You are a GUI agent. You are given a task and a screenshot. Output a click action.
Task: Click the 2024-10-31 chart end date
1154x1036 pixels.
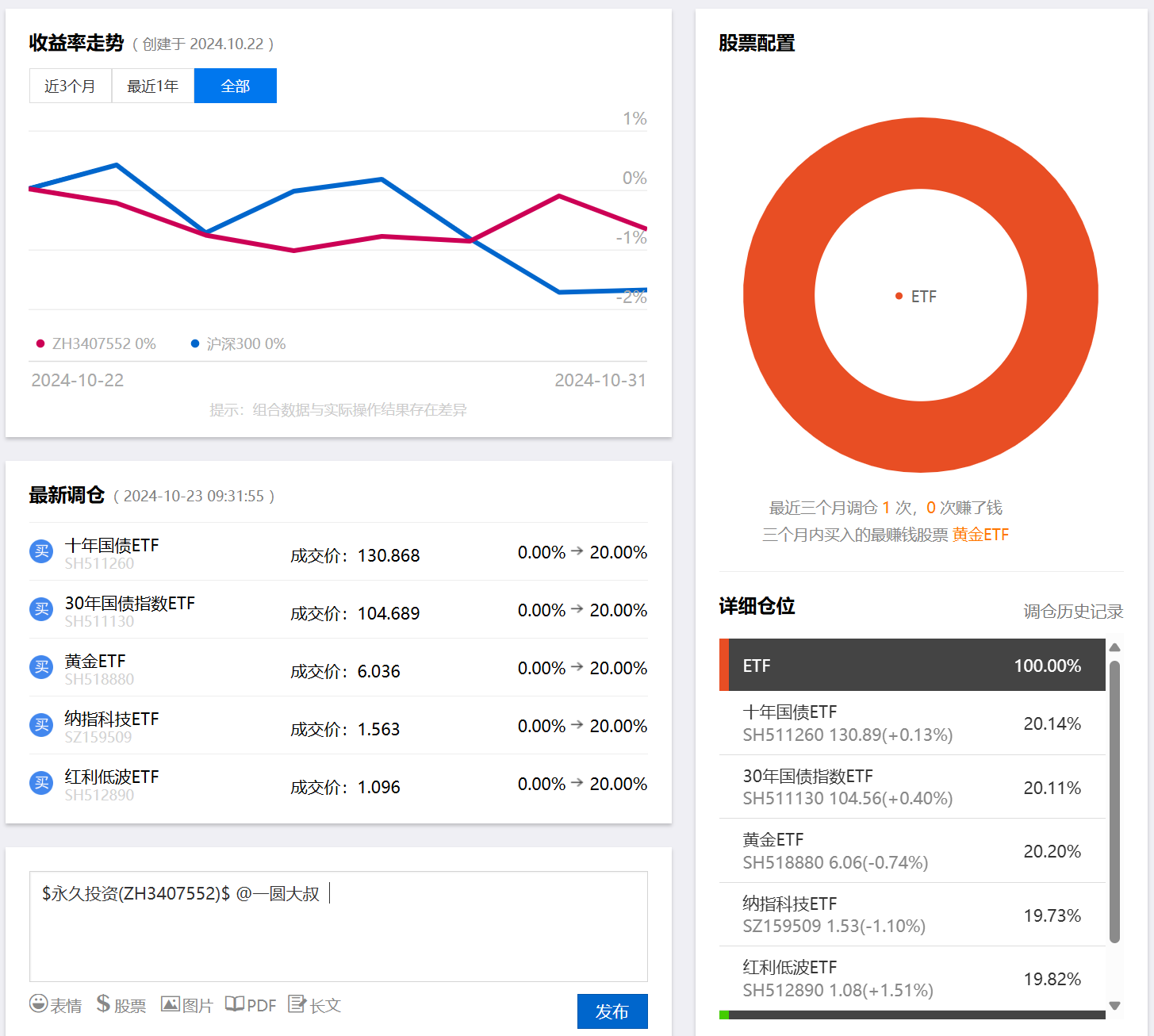click(x=600, y=380)
